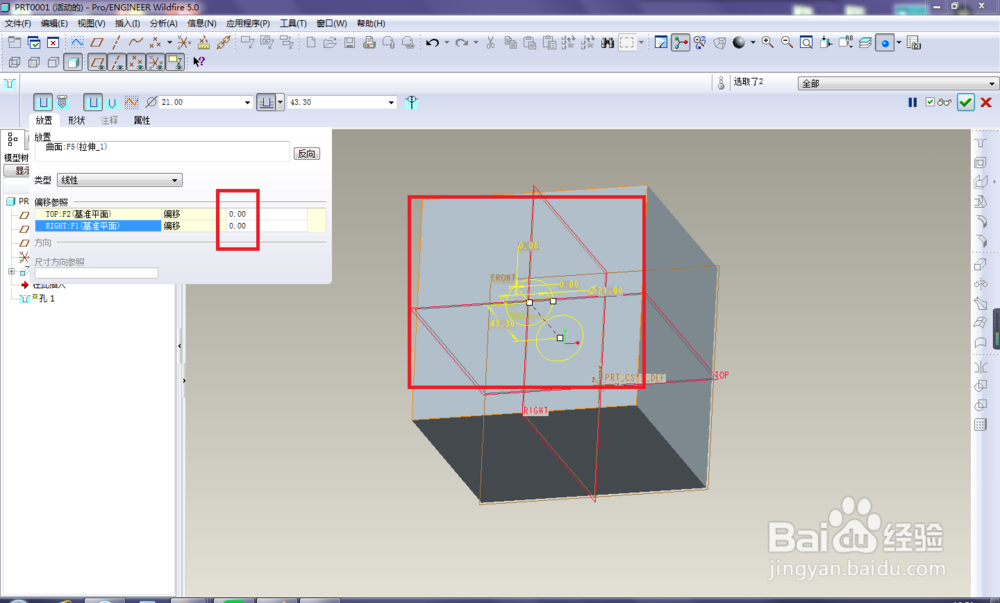1000x603 pixels.
Task: Click the context help arrow icon
Action: [x=199, y=62]
